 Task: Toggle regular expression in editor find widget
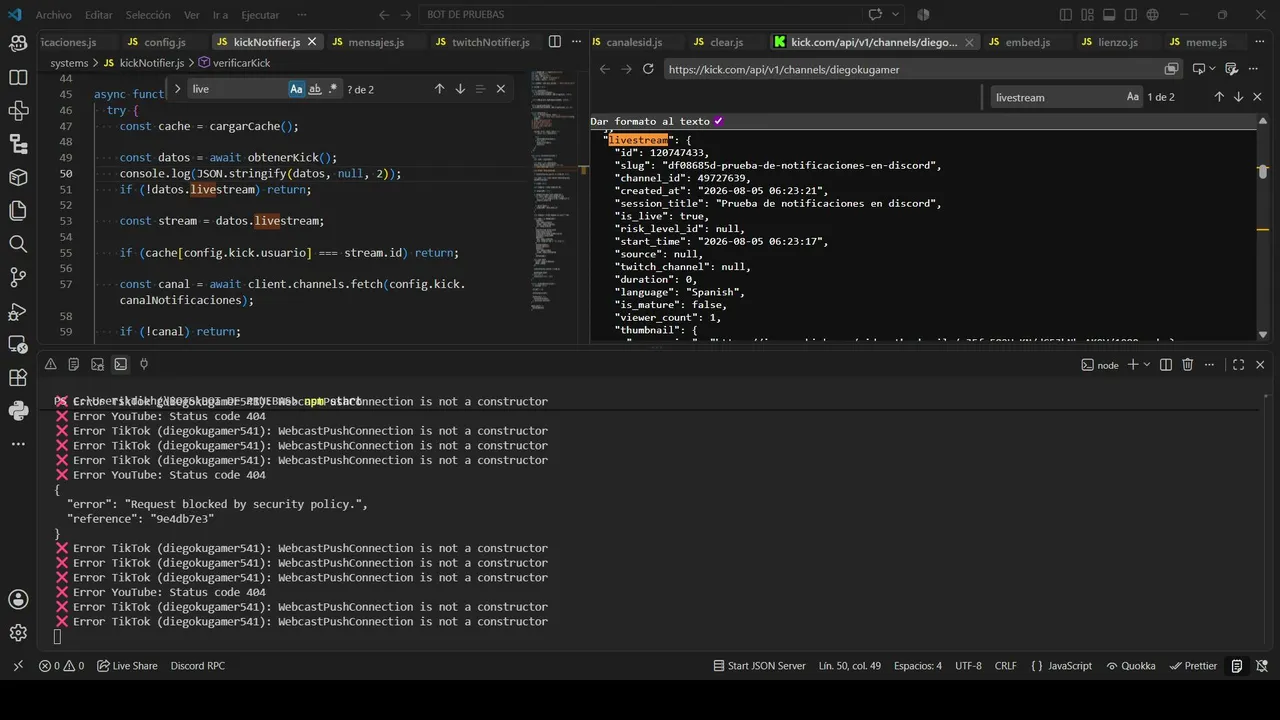[x=334, y=89]
